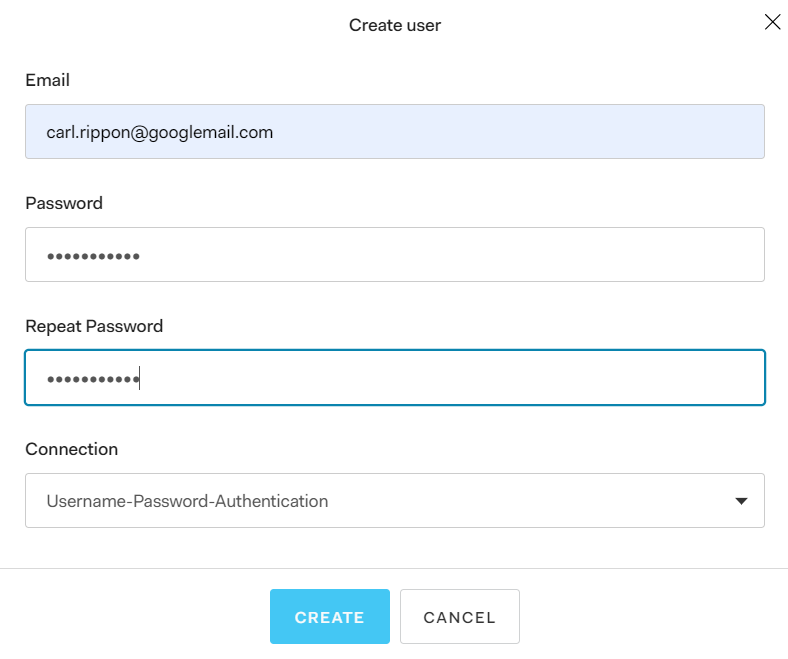The width and height of the screenshot is (788, 659).
Task: Click empty area right of Email text
Action: [x=520, y=132]
